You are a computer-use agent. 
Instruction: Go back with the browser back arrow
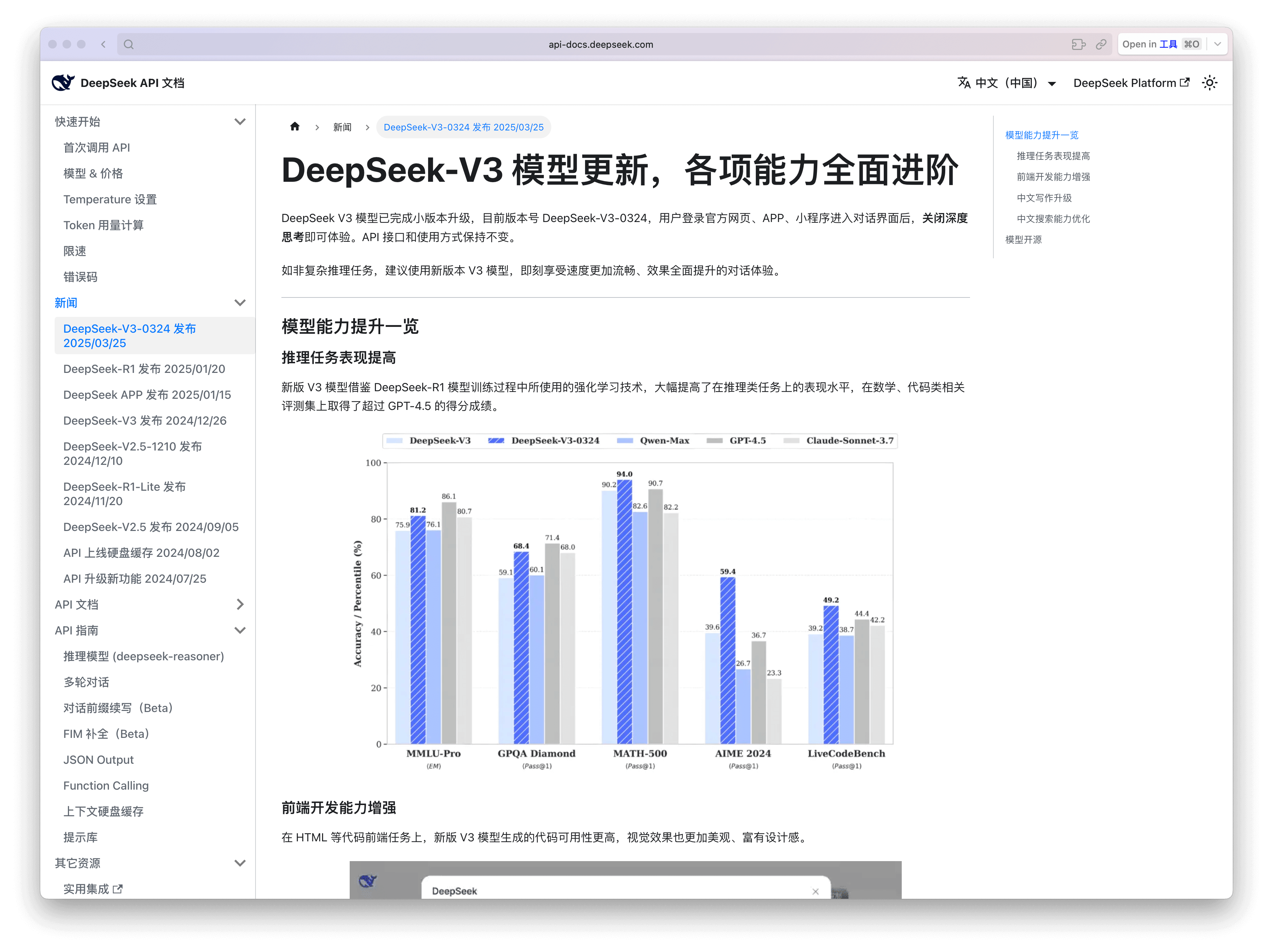pos(103,44)
